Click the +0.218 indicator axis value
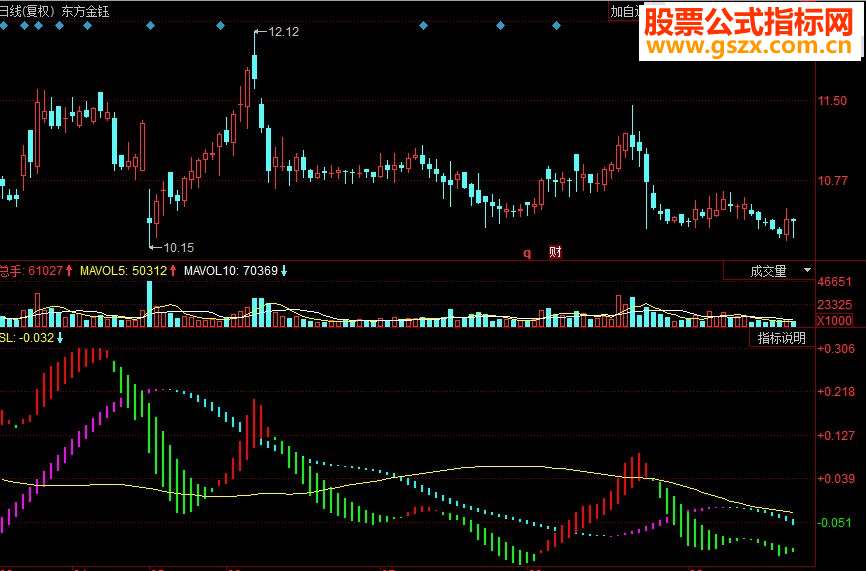The width and height of the screenshot is (866, 571). (x=836, y=392)
